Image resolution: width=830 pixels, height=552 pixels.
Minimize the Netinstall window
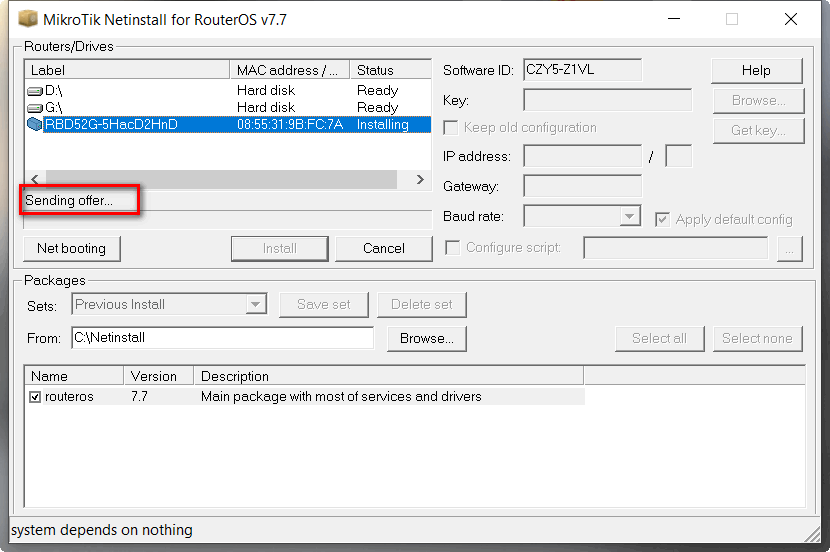click(x=674, y=19)
